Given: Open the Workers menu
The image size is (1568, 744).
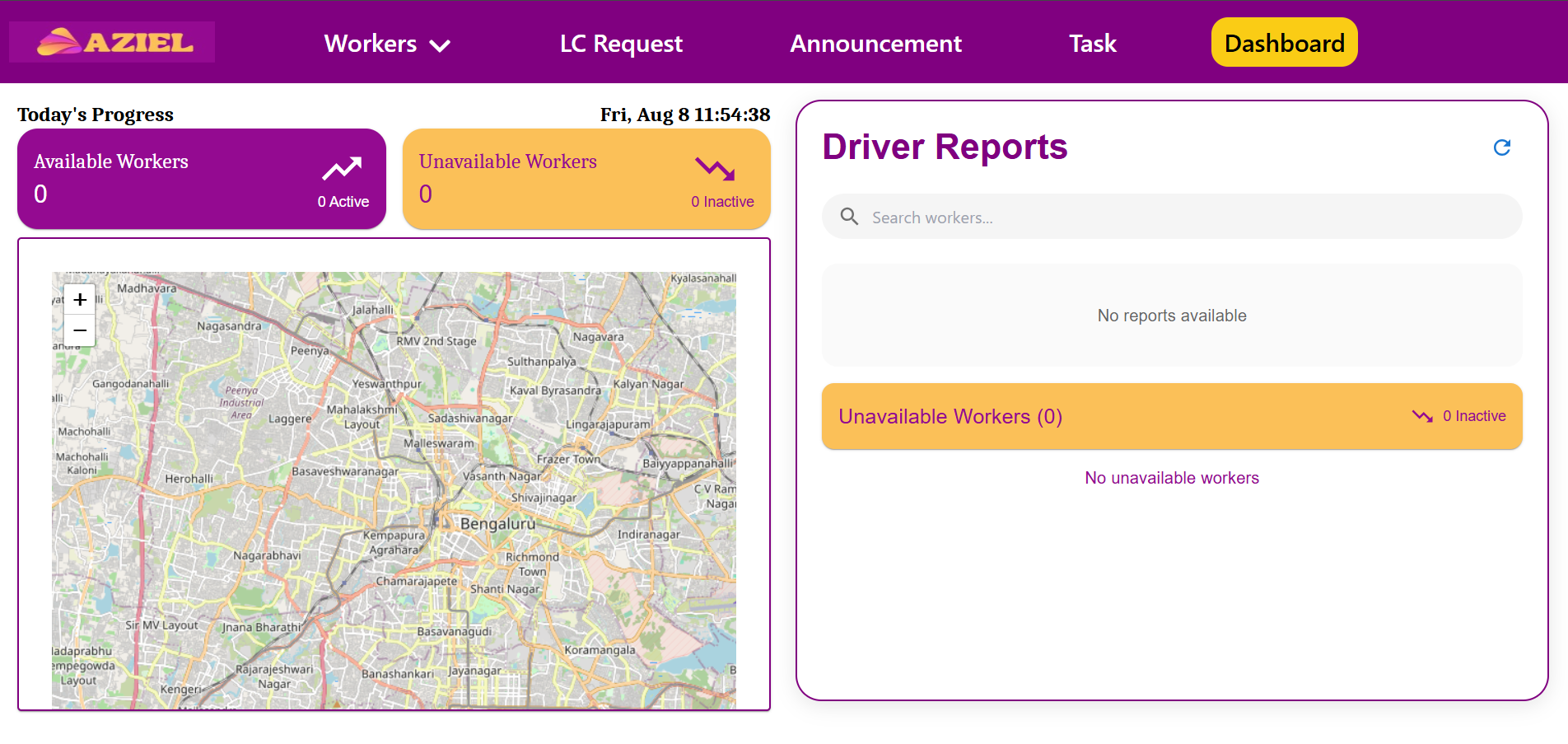Looking at the screenshot, I should coord(371,44).
